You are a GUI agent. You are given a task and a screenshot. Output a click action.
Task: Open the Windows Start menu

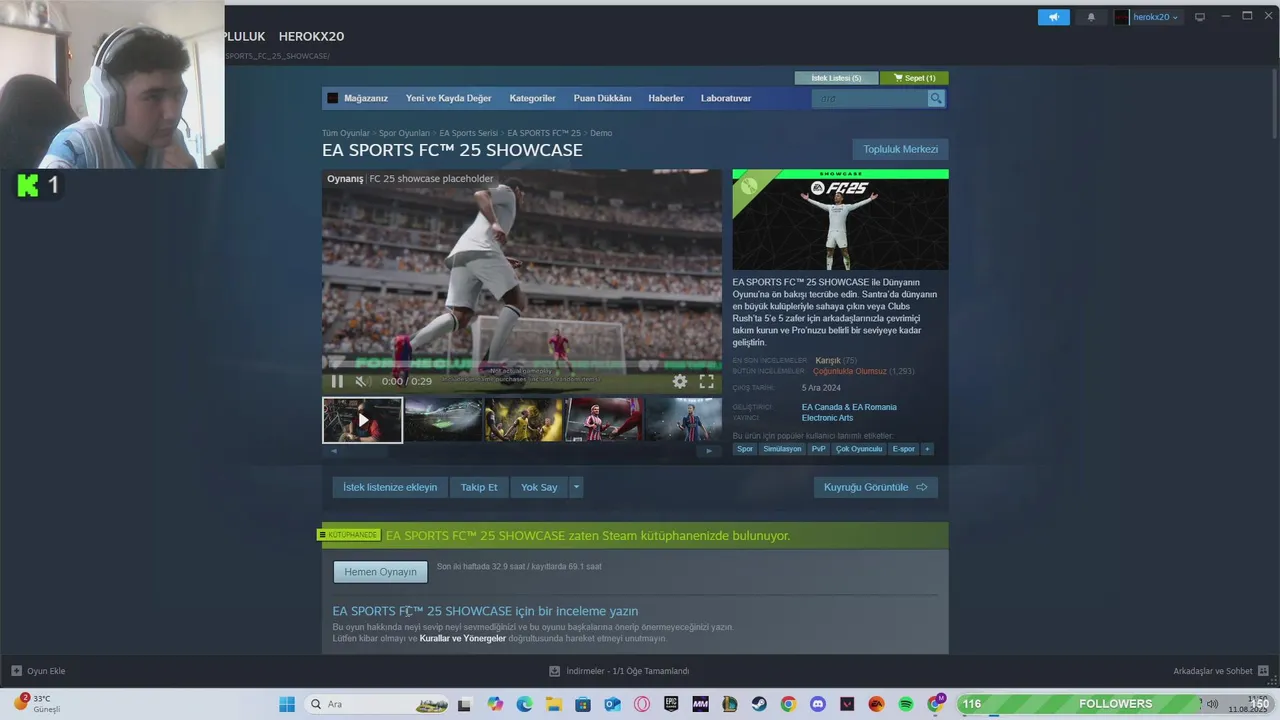(x=287, y=704)
